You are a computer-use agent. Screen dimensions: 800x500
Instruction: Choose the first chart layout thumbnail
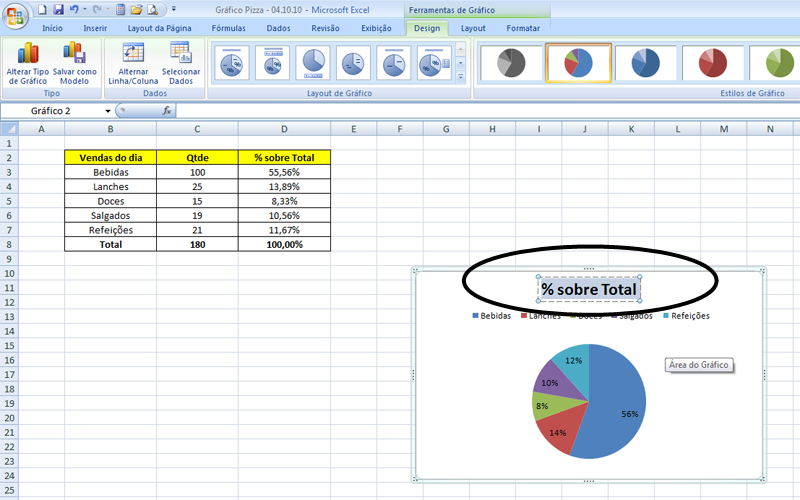231,62
